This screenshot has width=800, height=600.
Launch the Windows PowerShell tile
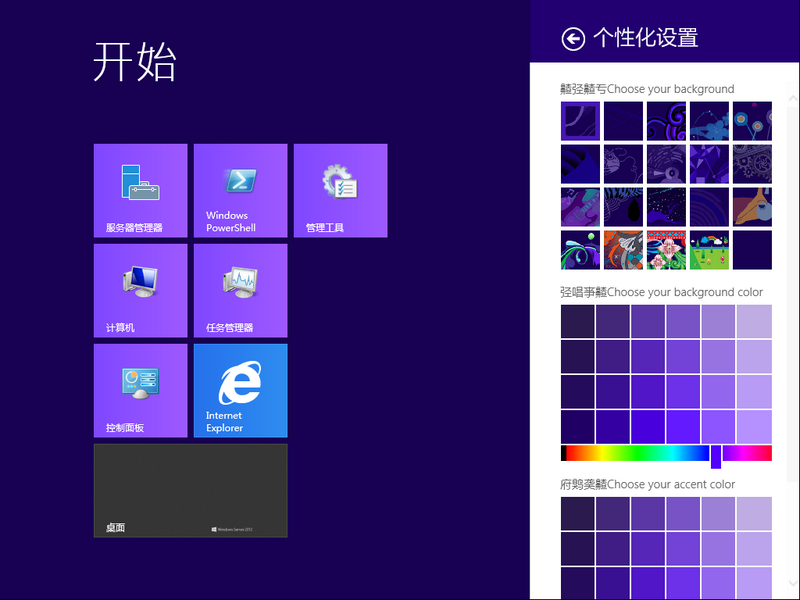[240, 190]
